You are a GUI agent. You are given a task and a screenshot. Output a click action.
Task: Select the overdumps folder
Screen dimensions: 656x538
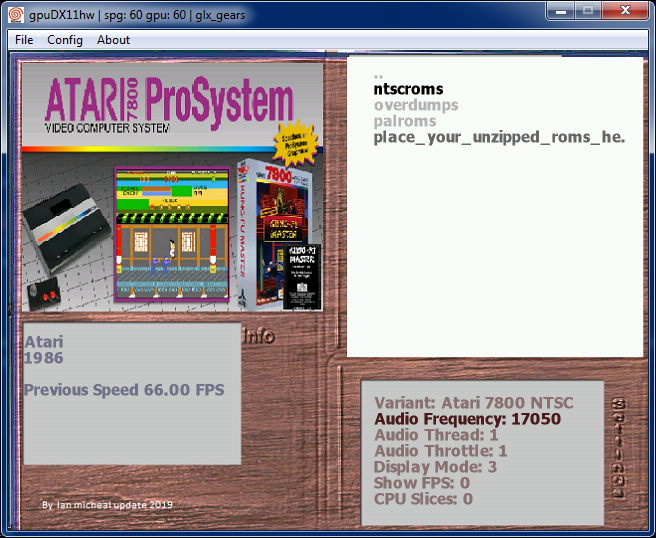pyautogui.click(x=416, y=105)
